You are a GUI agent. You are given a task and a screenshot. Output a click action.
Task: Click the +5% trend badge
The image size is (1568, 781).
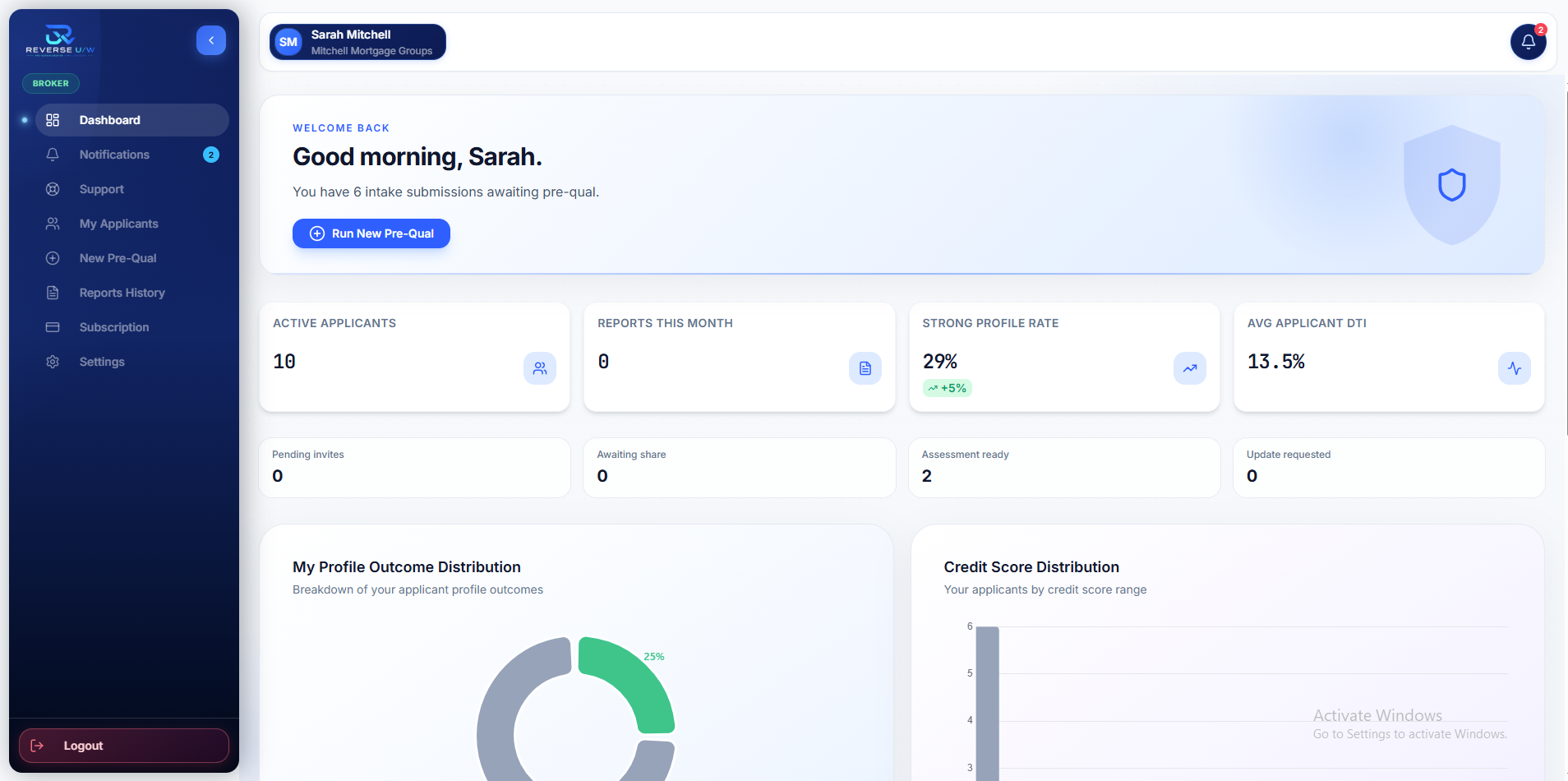(x=948, y=388)
